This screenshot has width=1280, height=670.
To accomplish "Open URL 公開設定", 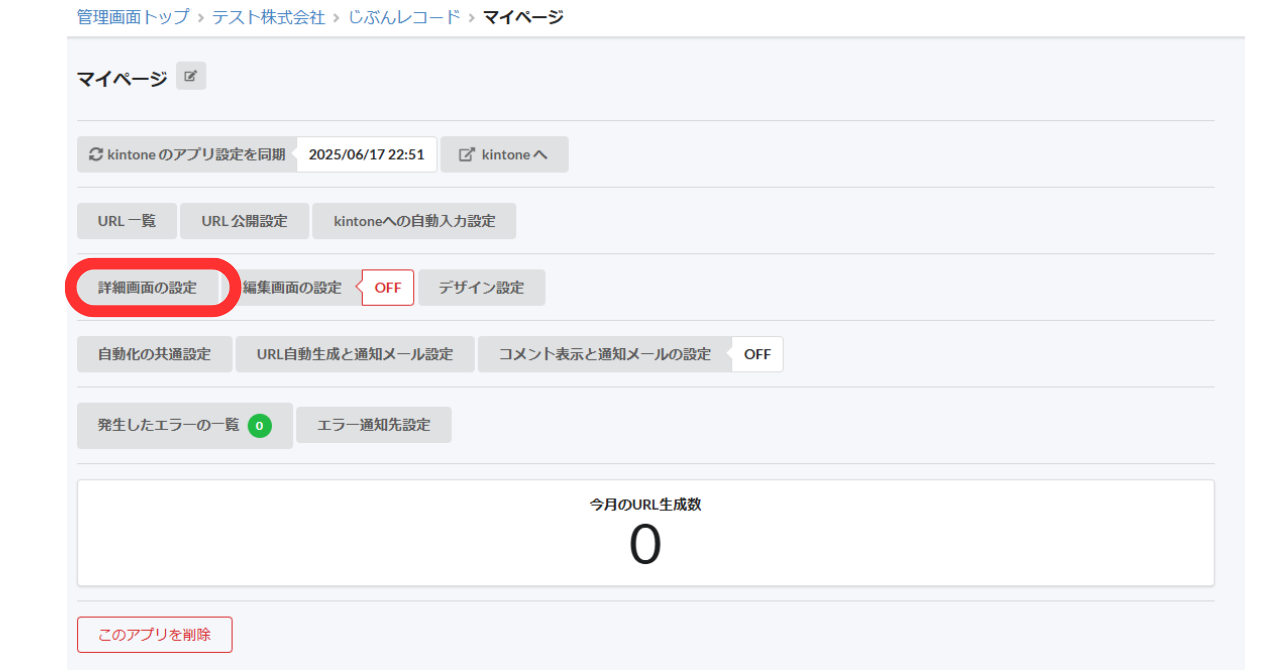I will [x=244, y=221].
